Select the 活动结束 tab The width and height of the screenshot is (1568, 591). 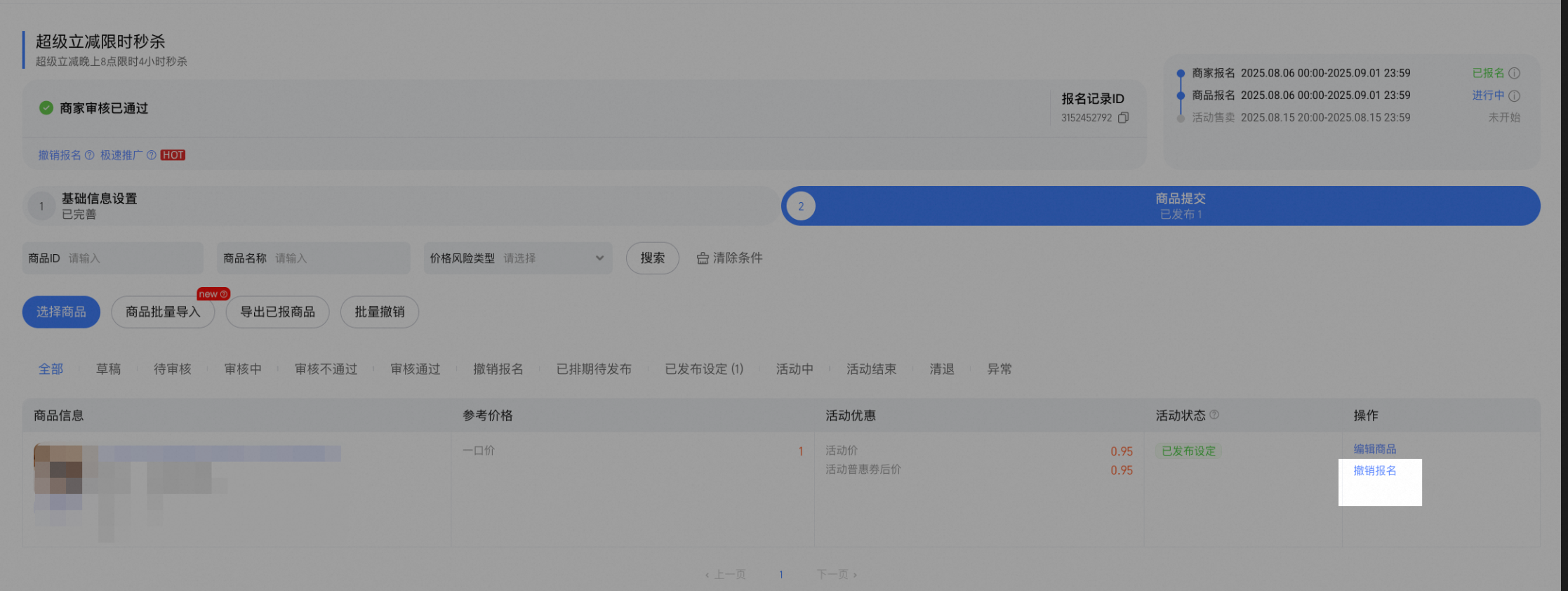pyautogui.click(x=871, y=369)
